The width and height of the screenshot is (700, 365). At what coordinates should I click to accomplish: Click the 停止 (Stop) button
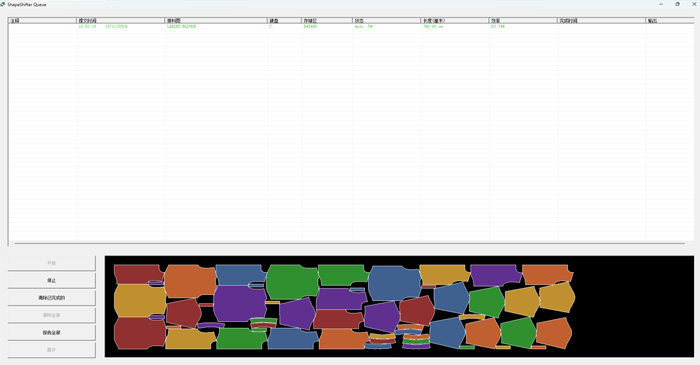pyautogui.click(x=51, y=280)
